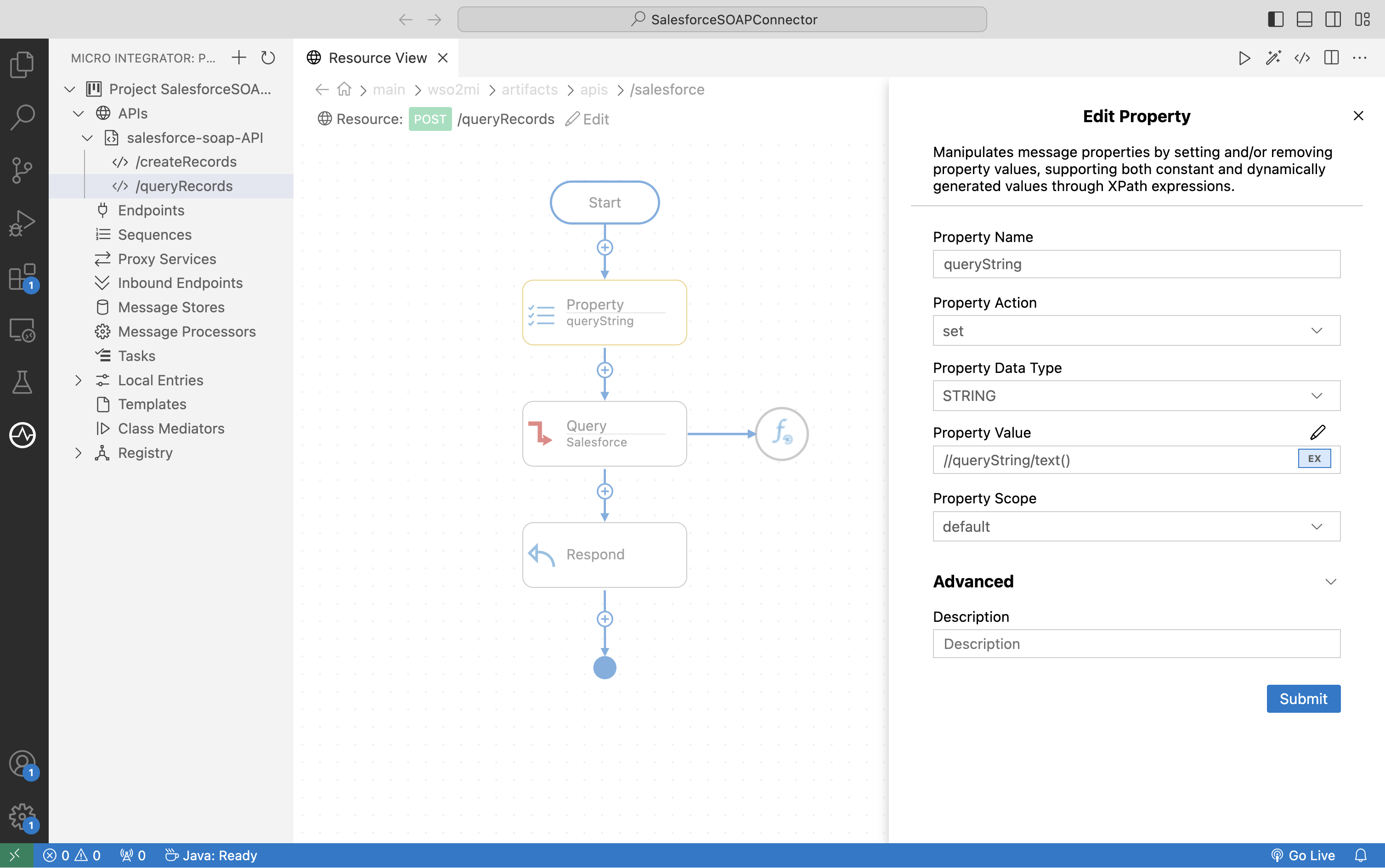This screenshot has width=1385, height=868.
Task: Split the editor to the right
Action: pyautogui.click(x=1331, y=58)
